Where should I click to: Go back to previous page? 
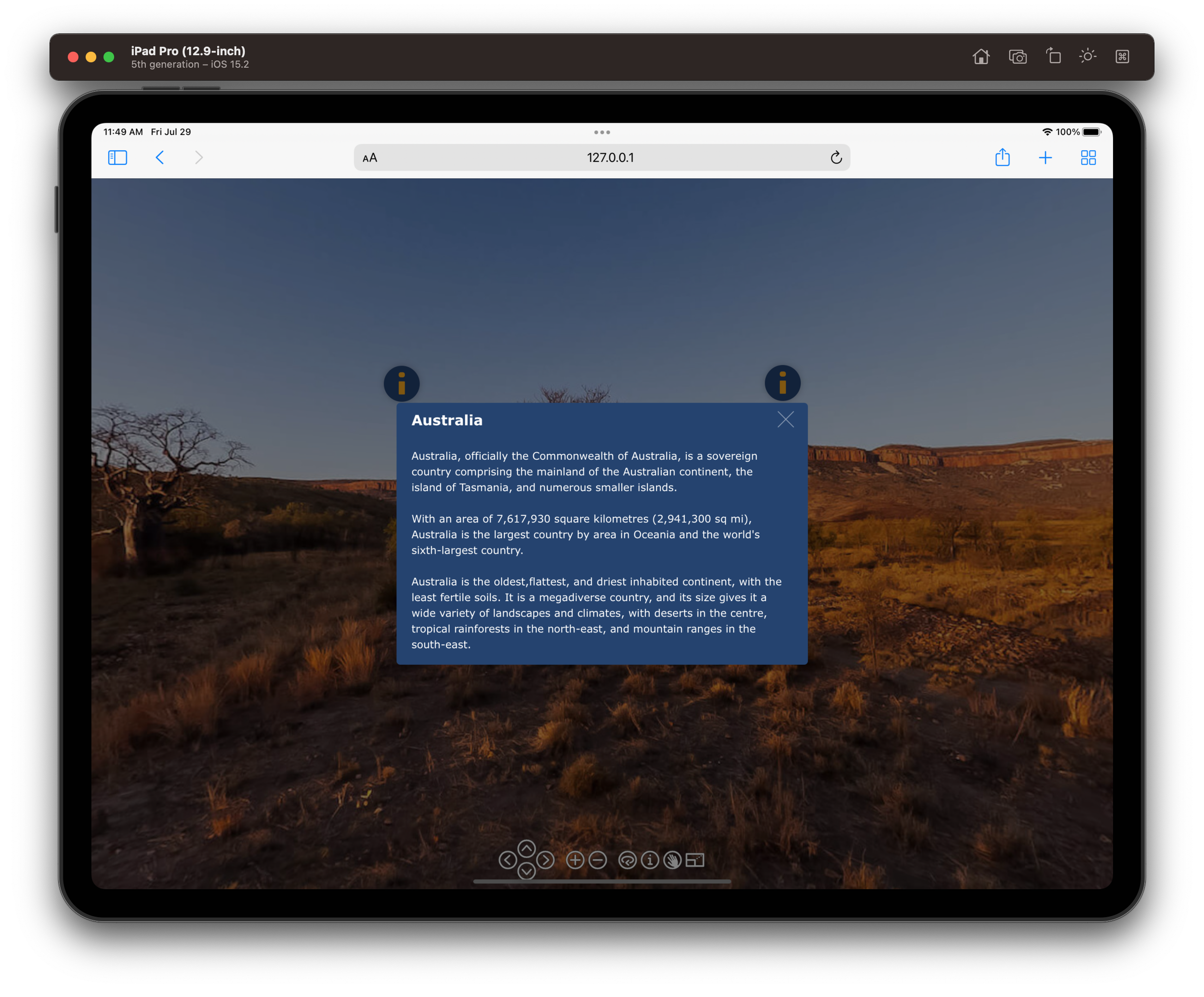160,157
